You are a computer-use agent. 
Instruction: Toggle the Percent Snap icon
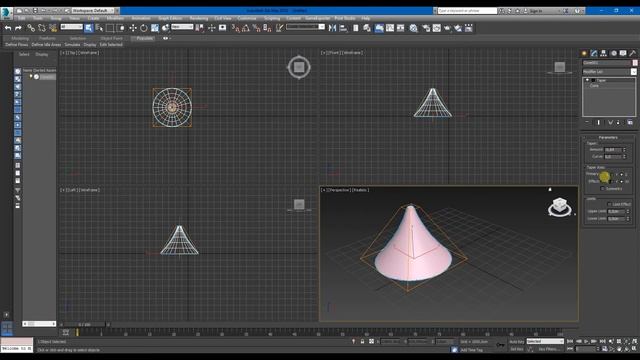(x=256, y=28)
